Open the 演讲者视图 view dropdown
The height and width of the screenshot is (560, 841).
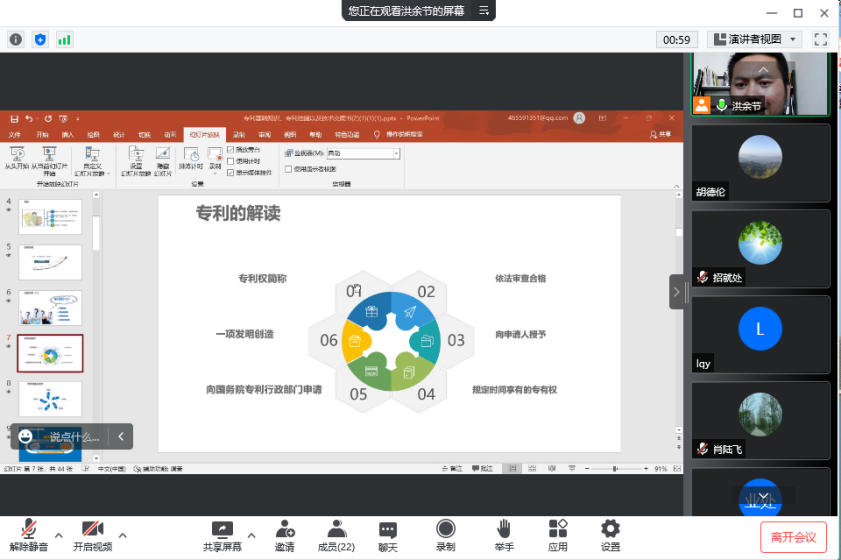point(754,39)
